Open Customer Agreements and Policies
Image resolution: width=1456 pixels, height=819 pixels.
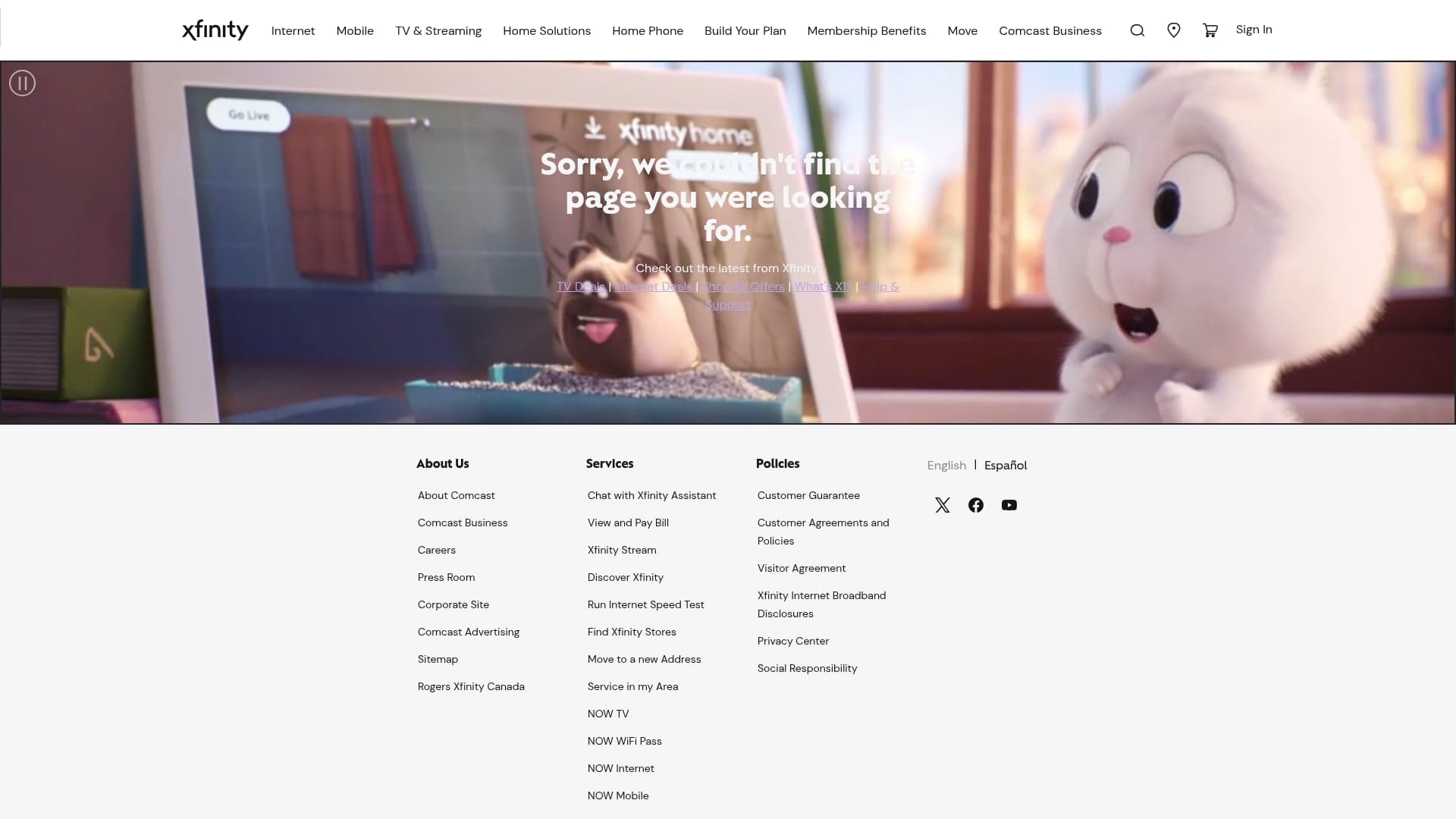824,532
